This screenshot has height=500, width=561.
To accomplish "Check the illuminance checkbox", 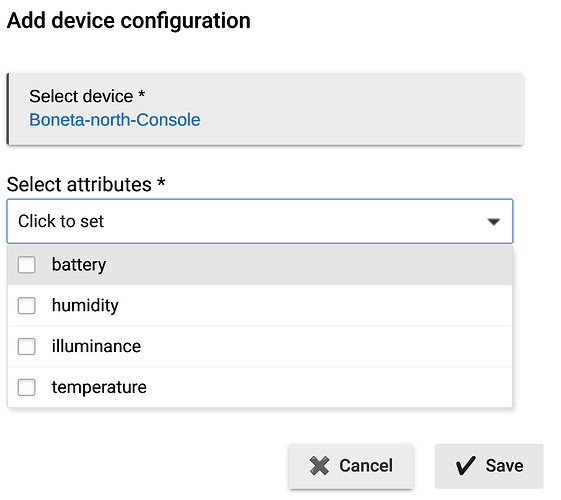I will tap(26, 346).
